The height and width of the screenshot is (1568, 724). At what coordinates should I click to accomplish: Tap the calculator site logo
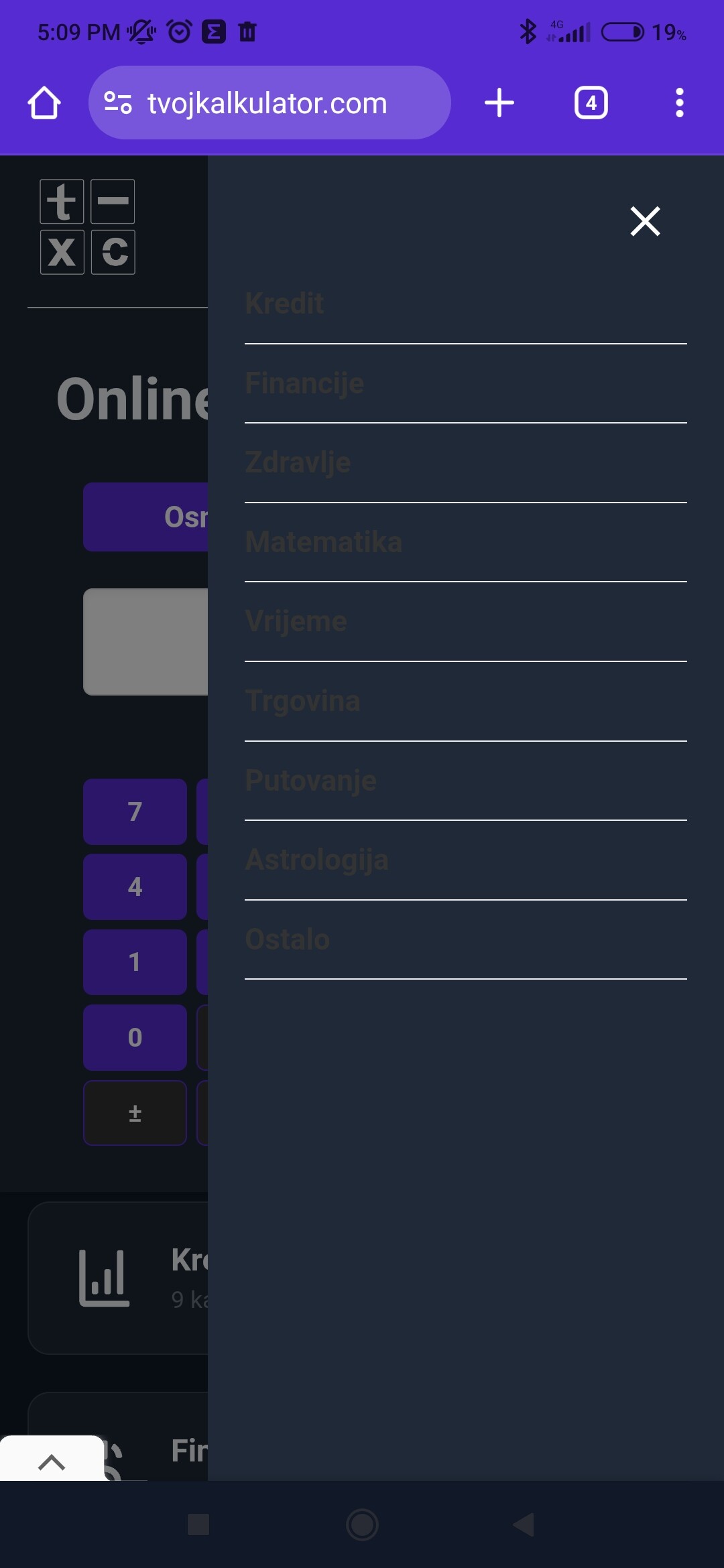(87, 226)
